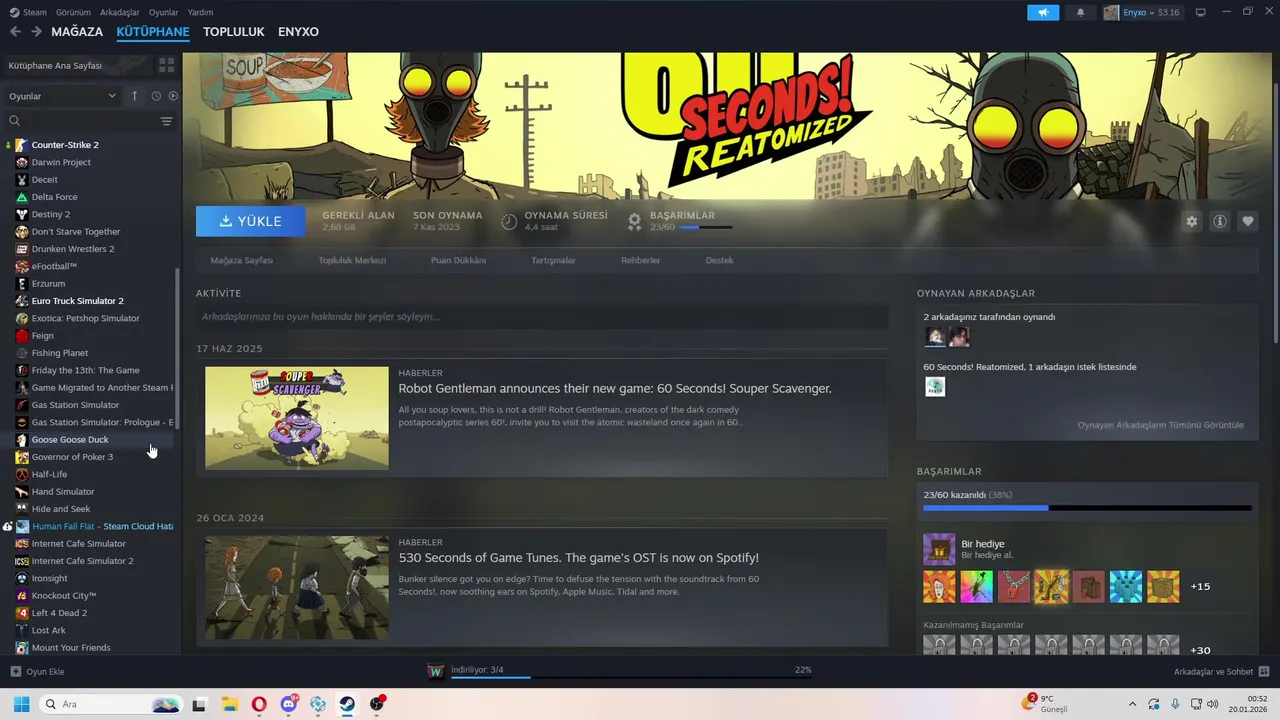Expand +30 unearned achievements
This screenshot has width=1280, height=720.
click(x=1200, y=650)
